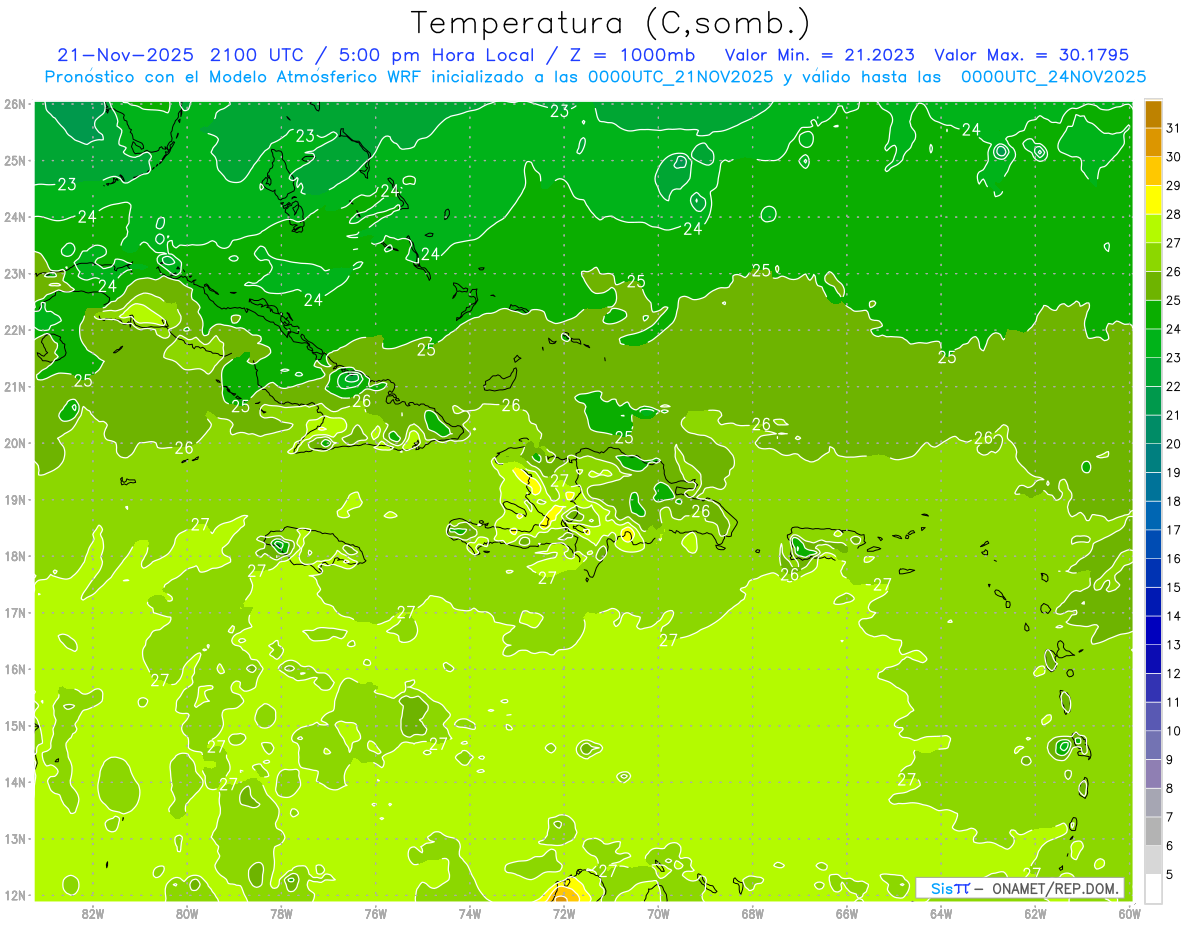Click the '74W' longitude axis label
This screenshot has width=1200, height=927.
tap(469, 913)
